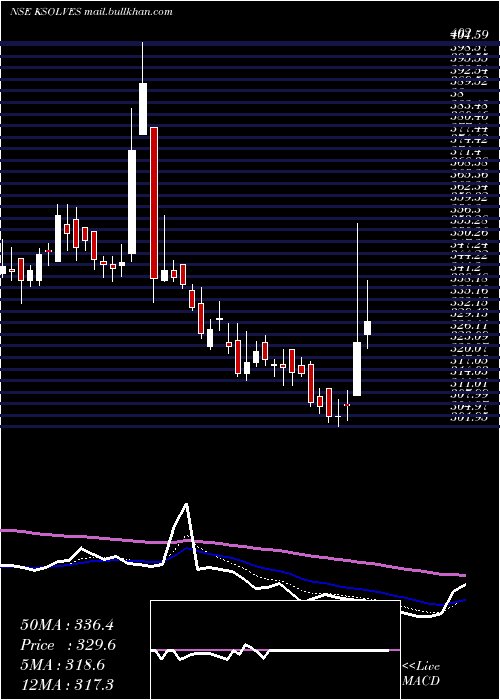The image size is (500, 700).
Task: Click the Price : 329.6 readout
Action: coord(69,645)
